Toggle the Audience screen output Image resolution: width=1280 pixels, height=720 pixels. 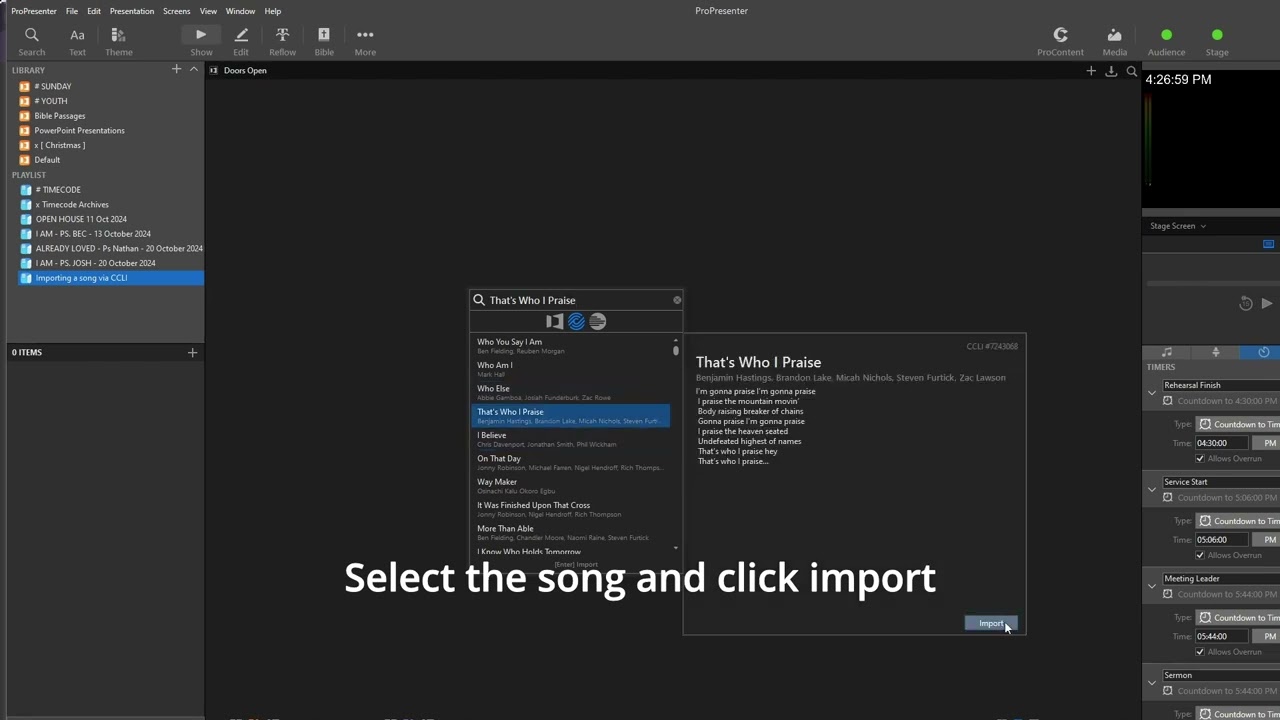pos(1166,41)
